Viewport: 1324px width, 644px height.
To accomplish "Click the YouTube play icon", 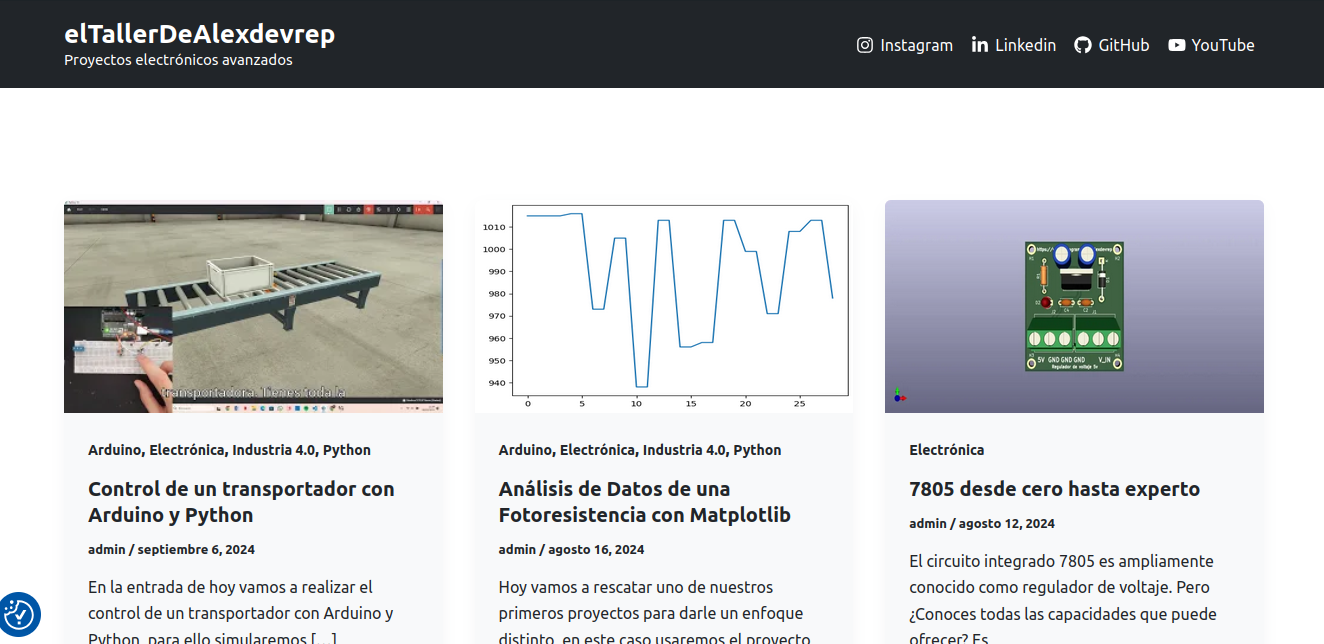I will [1177, 45].
